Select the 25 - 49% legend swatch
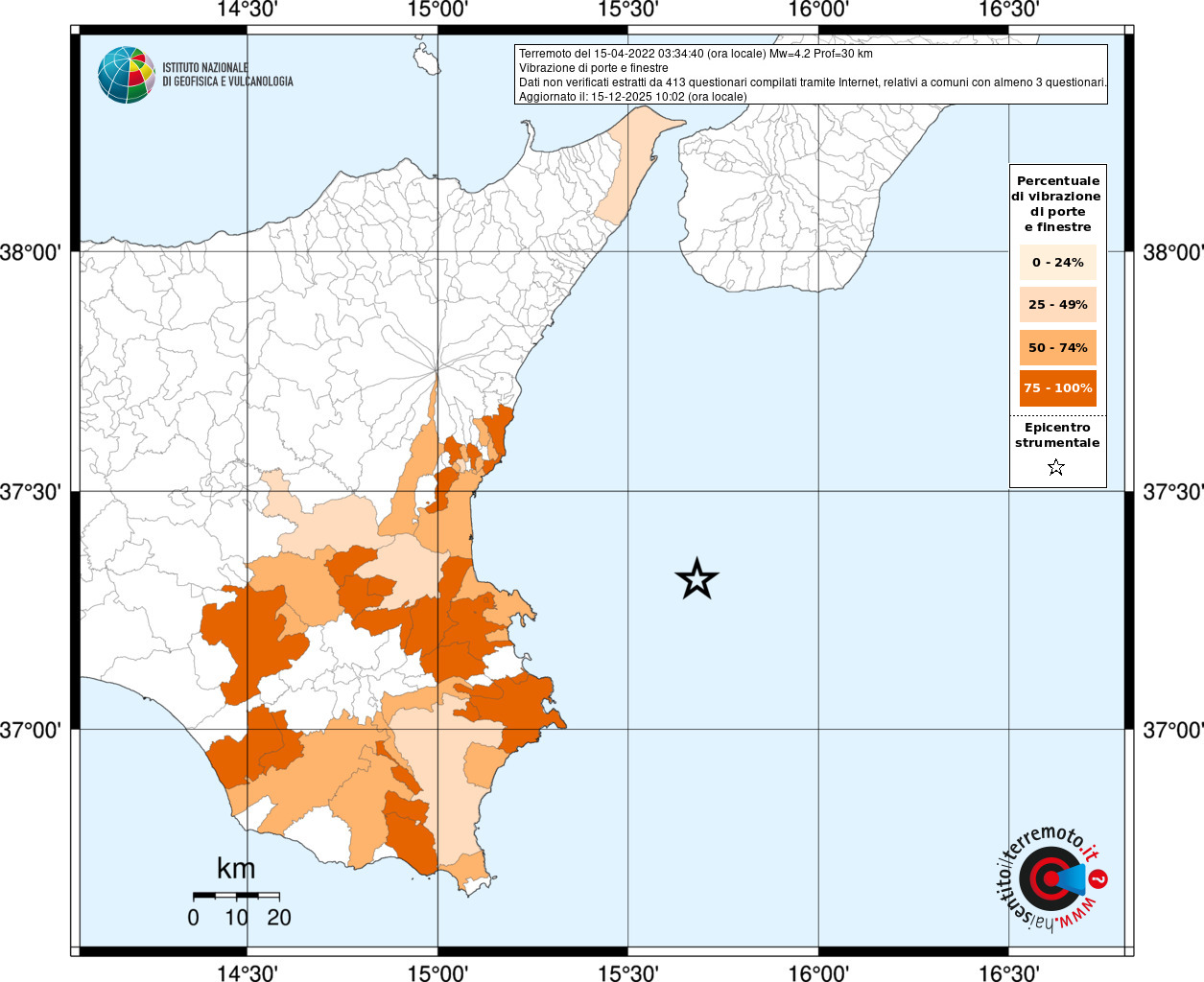Image resolution: width=1204 pixels, height=982 pixels. click(1058, 304)
